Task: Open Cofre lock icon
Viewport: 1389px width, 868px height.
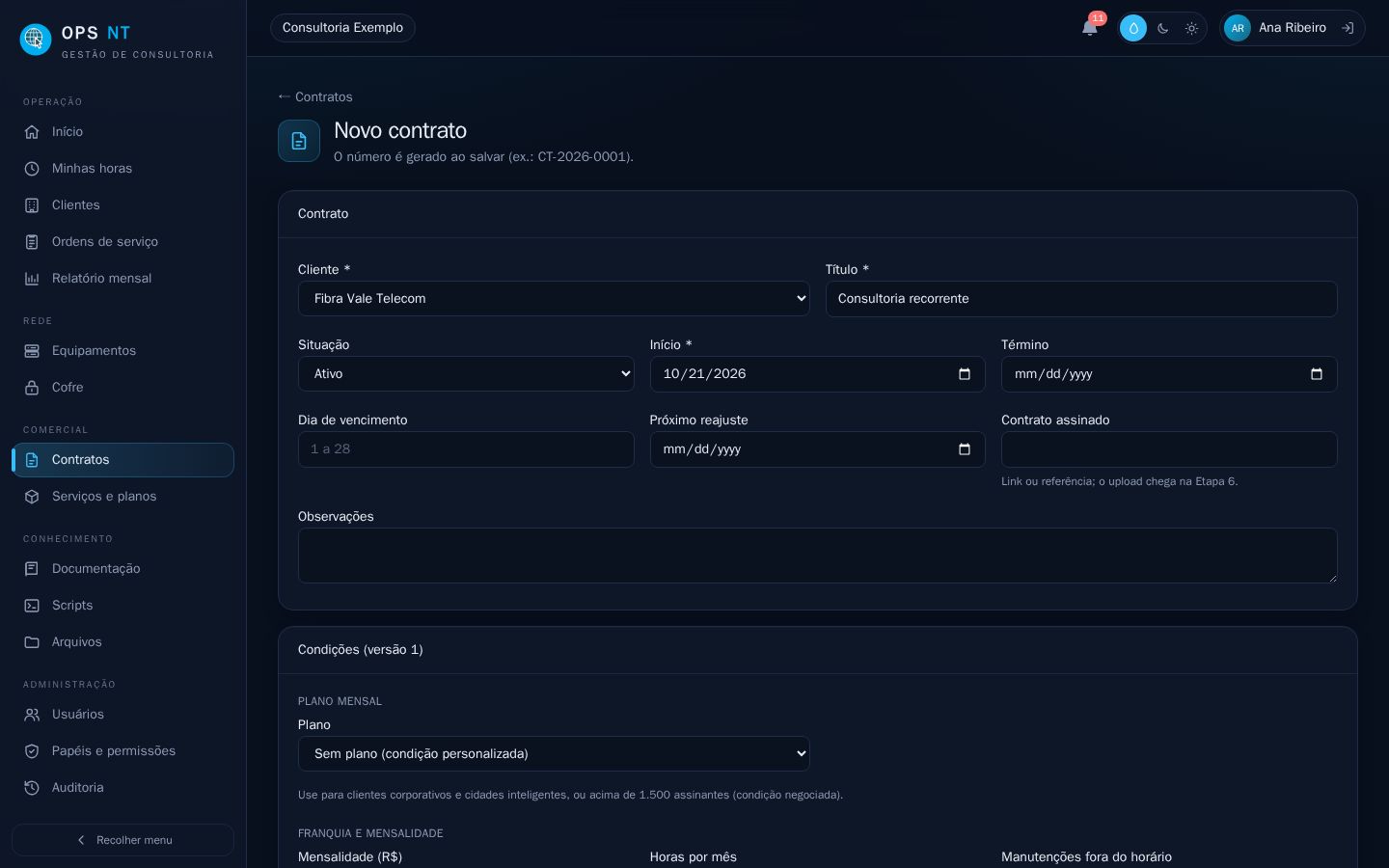Action: (32, 388)
